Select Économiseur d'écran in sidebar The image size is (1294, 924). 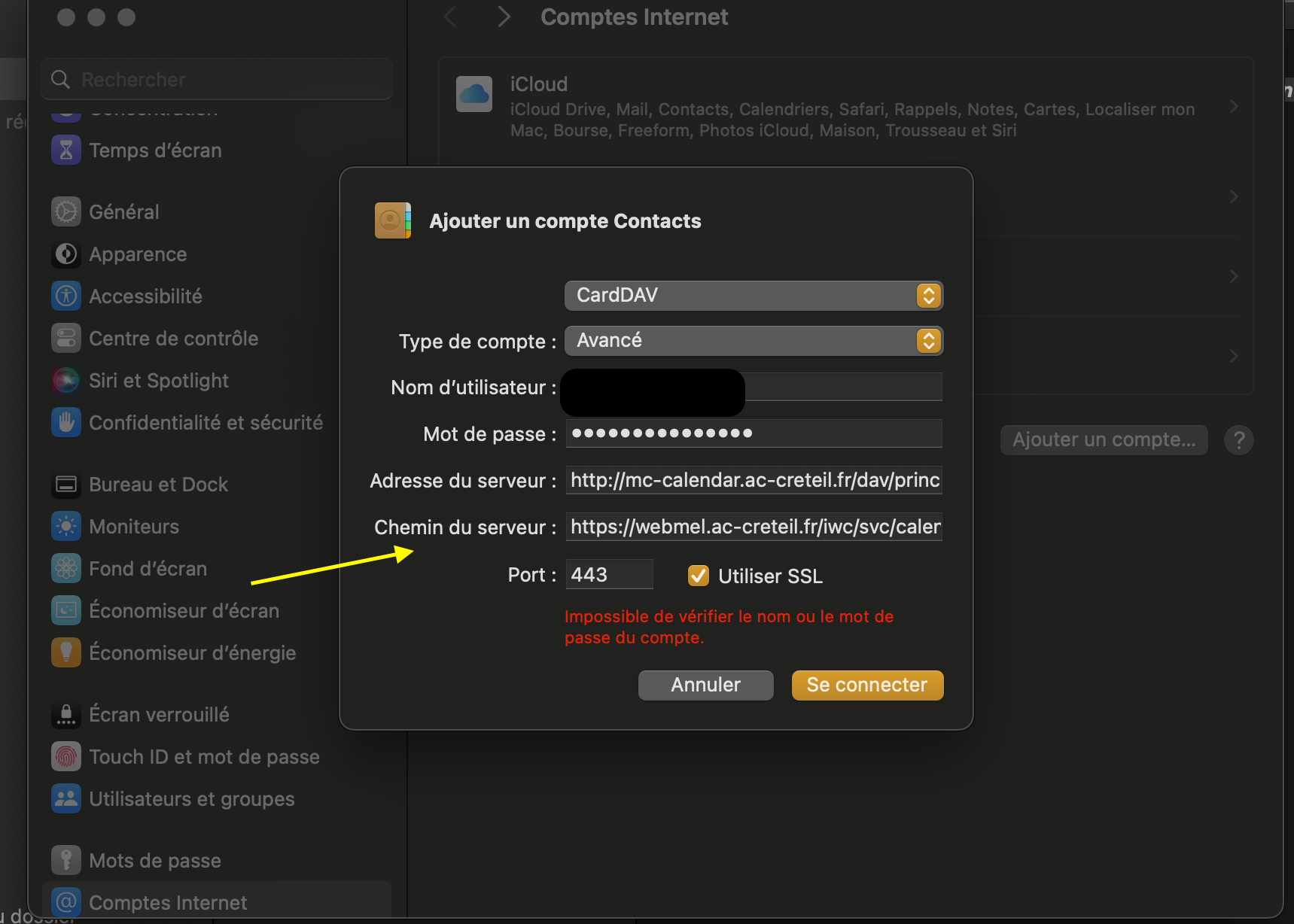pos(216,610)
